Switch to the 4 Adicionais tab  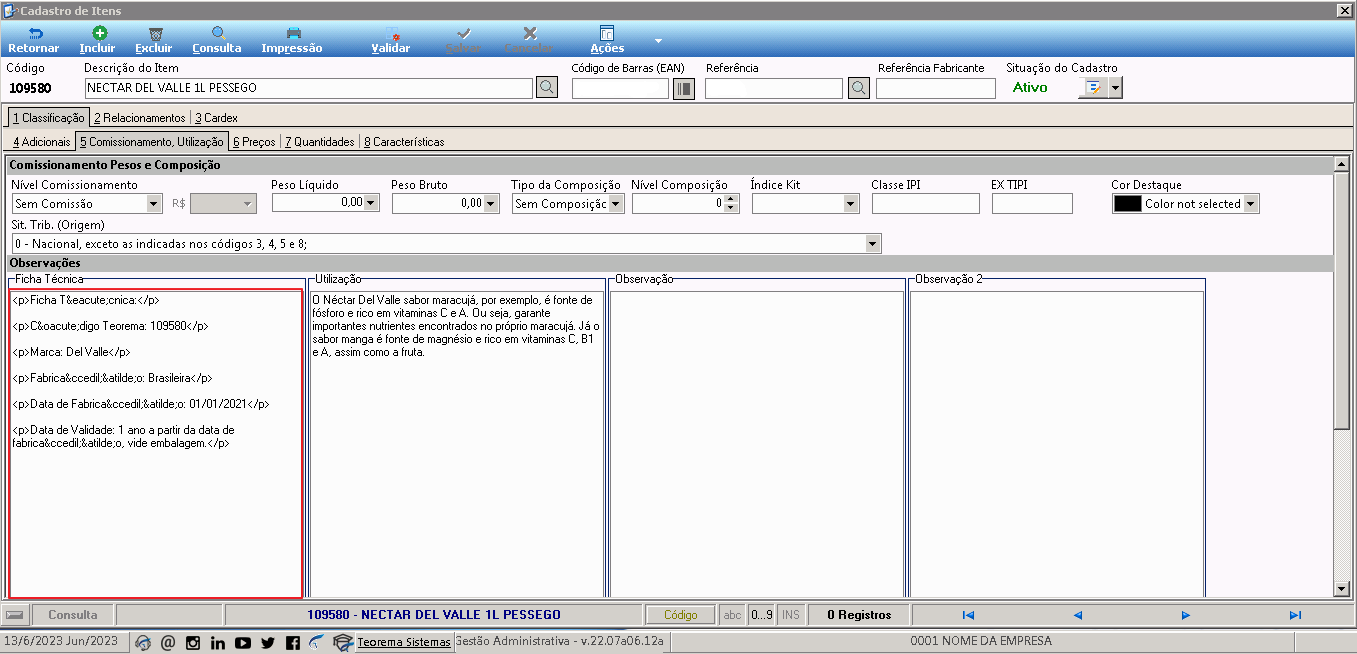[42, 142]
